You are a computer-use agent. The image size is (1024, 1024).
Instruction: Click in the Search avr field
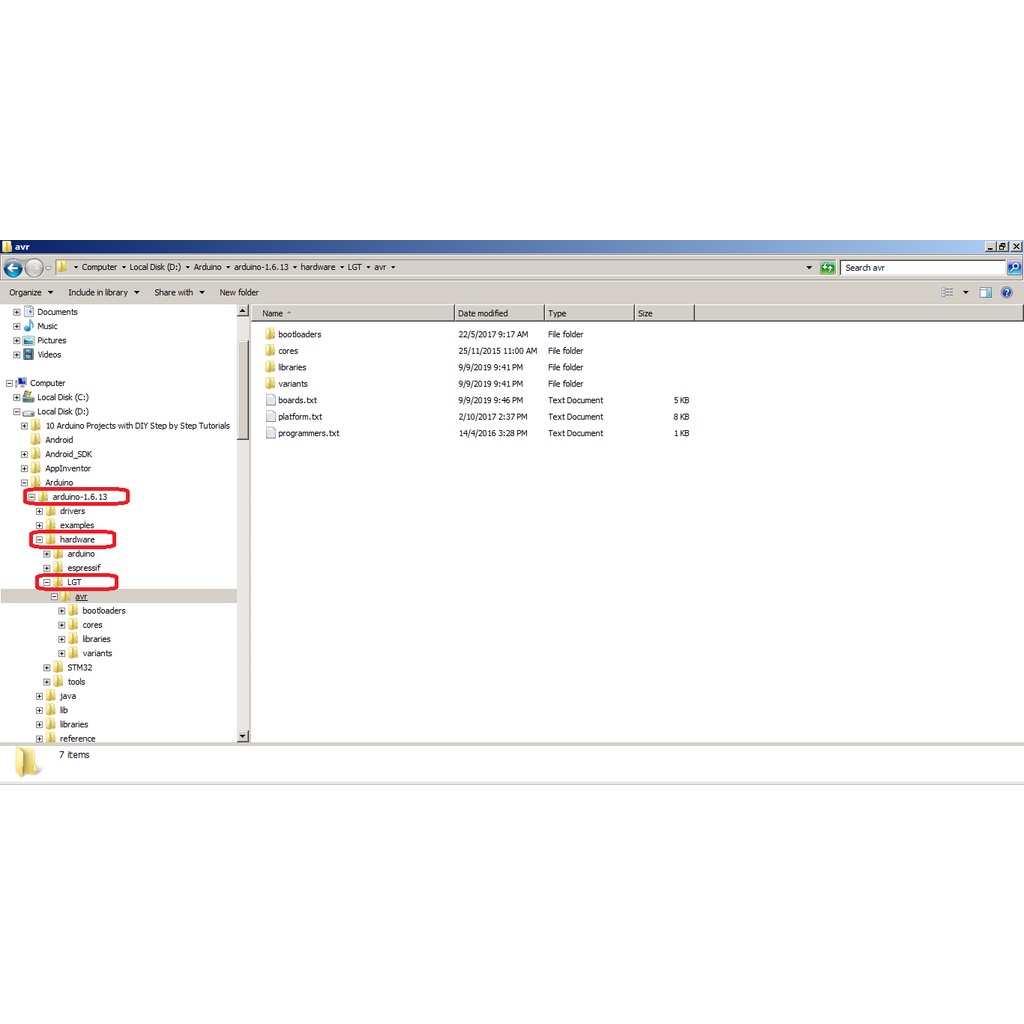pyautogui.click(x=920, y=268)
